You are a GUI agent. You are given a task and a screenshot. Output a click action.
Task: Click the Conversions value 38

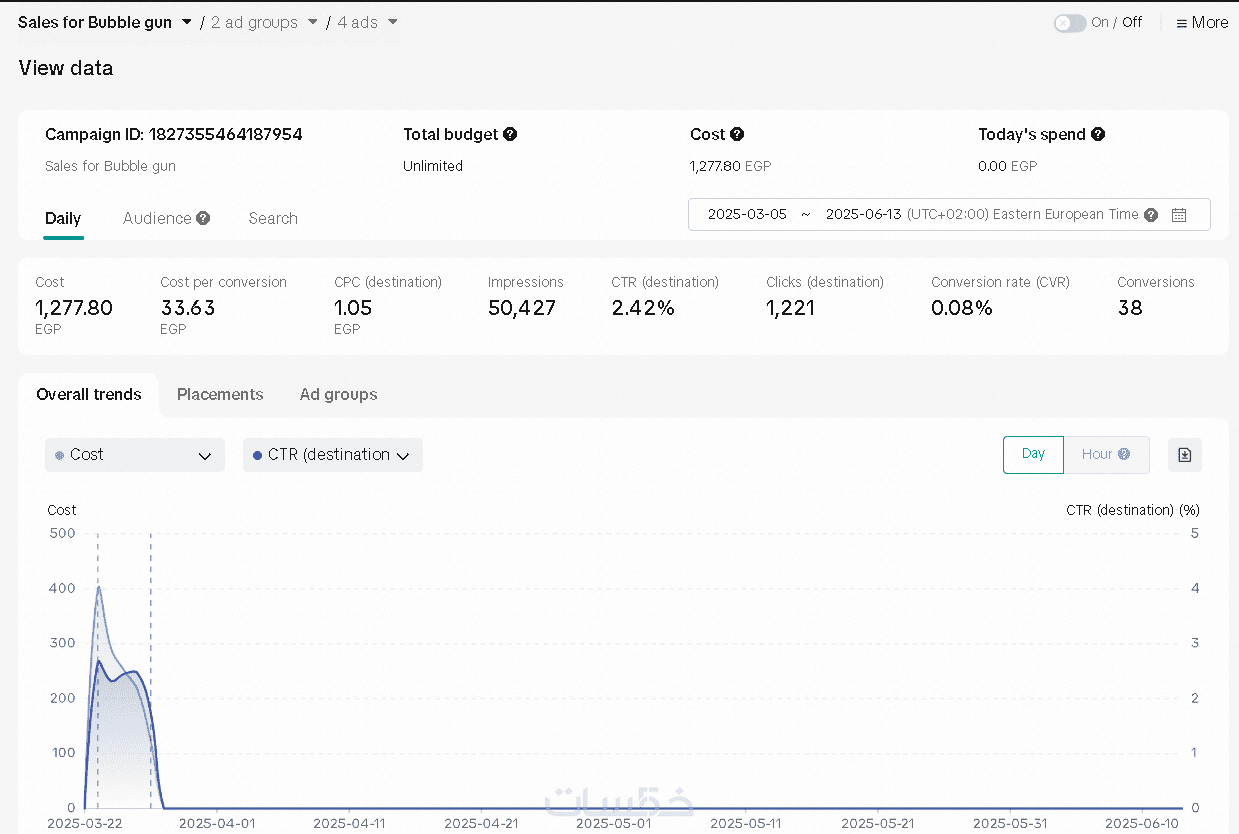[x=1130, y=308]
